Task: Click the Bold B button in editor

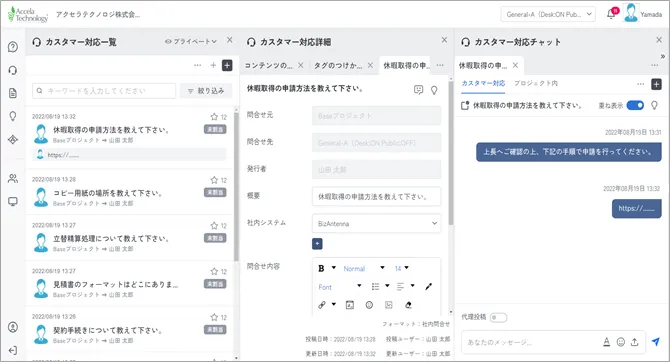Action: tap(321, 268)
